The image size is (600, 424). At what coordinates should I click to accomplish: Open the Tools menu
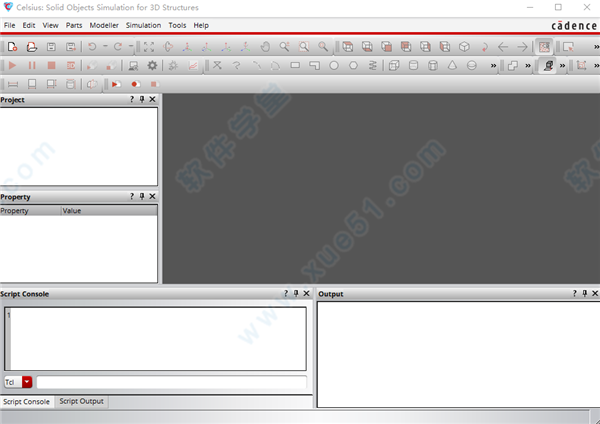(x=177, y=25)
